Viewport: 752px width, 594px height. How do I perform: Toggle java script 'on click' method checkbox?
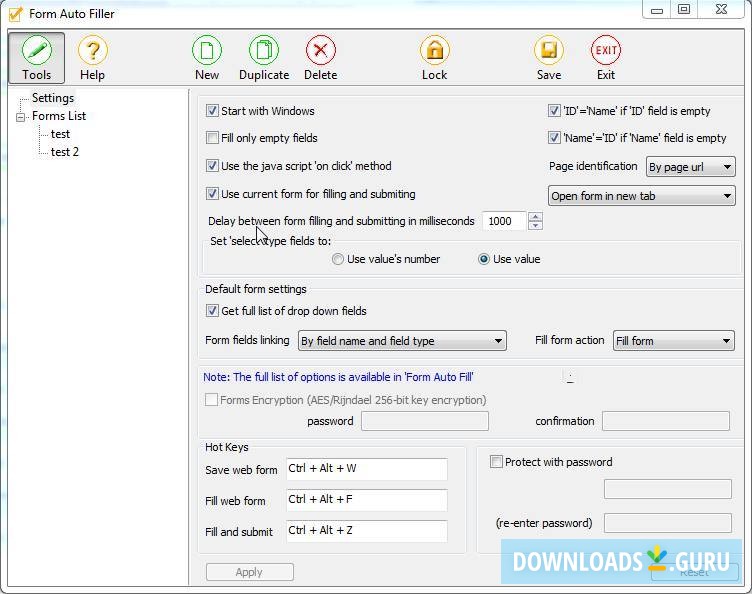click(212, 166)
